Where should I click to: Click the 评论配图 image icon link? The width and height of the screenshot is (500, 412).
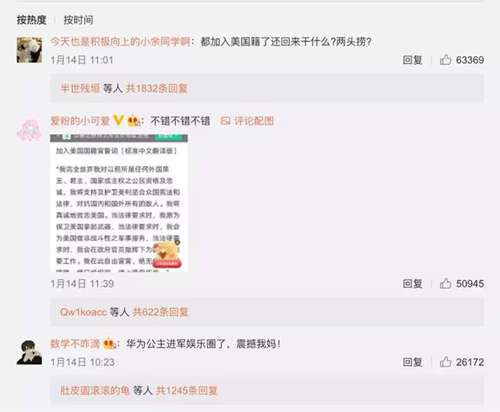(247, 121)
